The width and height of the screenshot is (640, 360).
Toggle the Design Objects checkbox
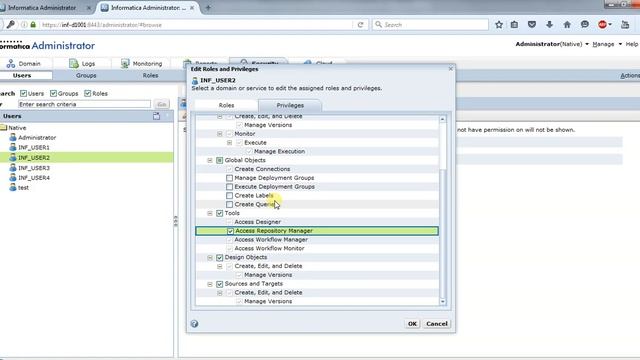coord(220,258)
